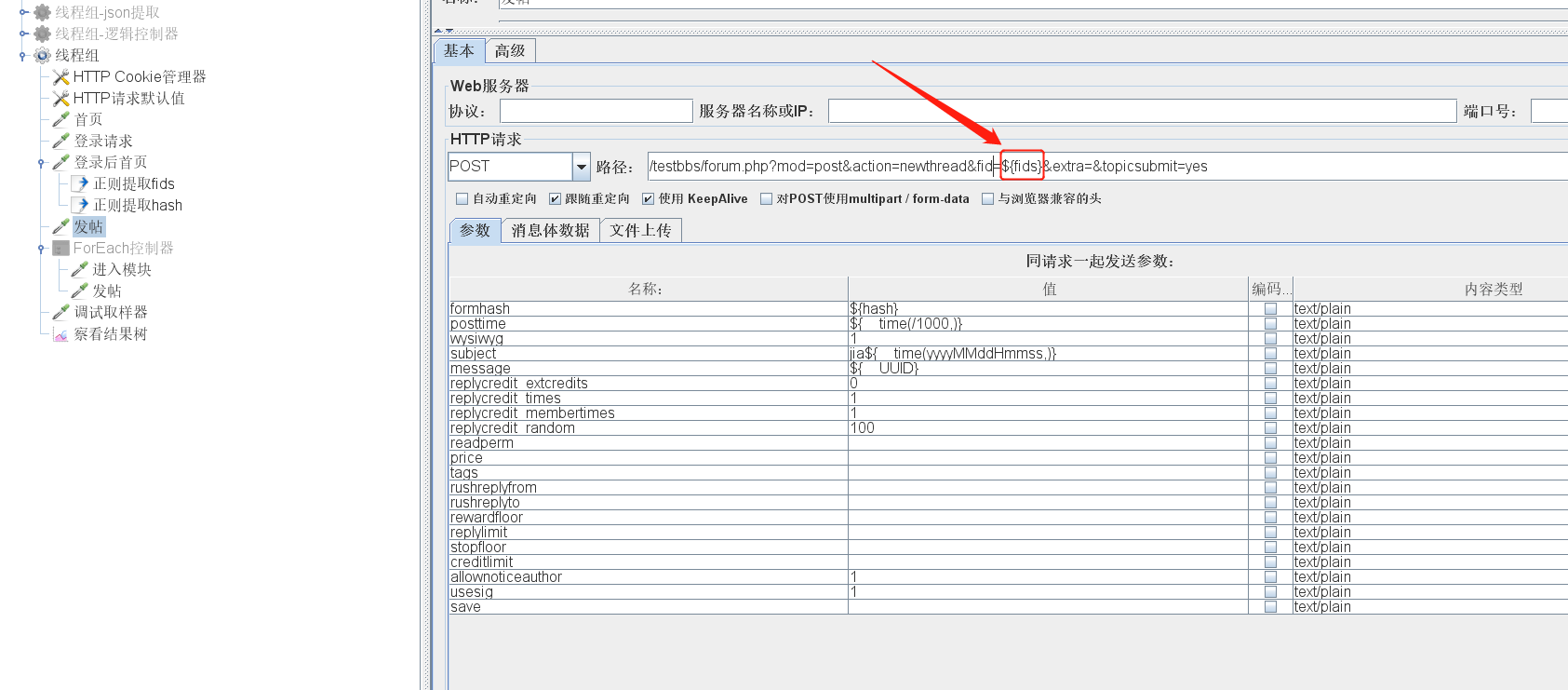Click the gear icon of 线程组 node

(42, 55)
